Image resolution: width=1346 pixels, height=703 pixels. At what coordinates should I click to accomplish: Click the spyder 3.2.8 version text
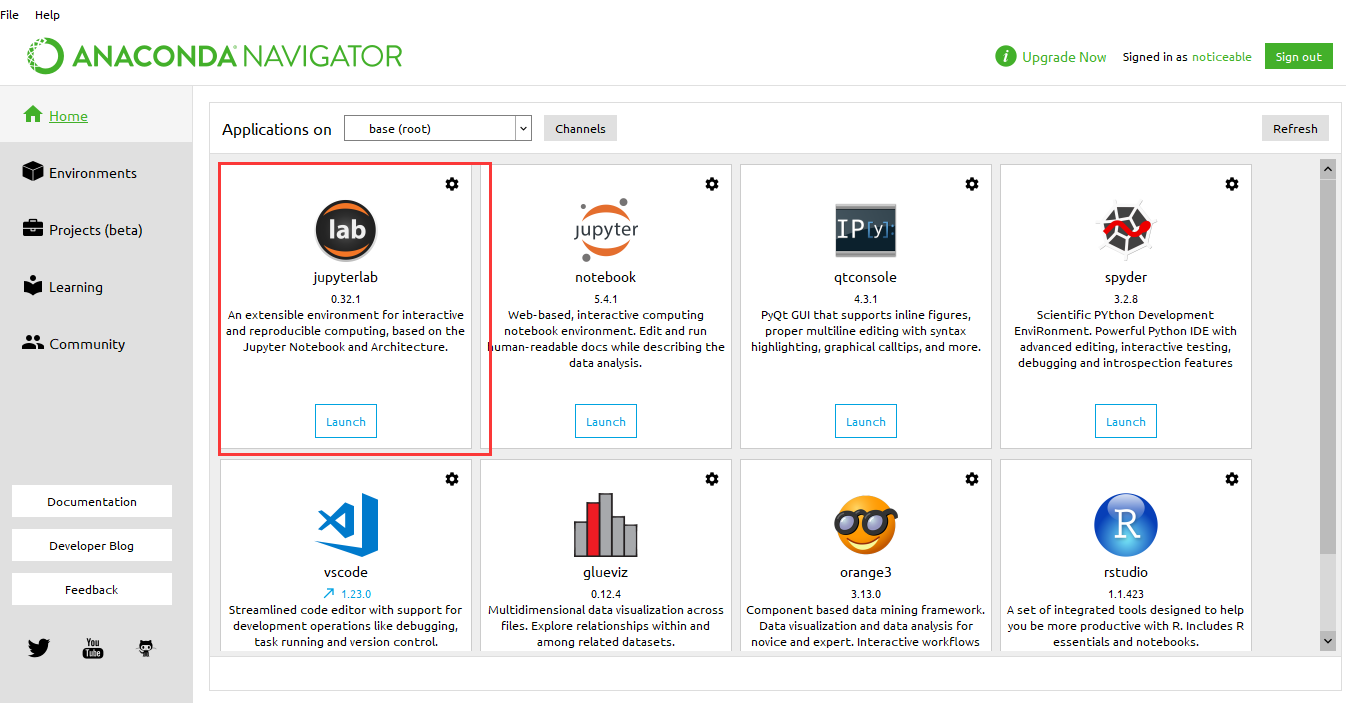point(1126,298)
